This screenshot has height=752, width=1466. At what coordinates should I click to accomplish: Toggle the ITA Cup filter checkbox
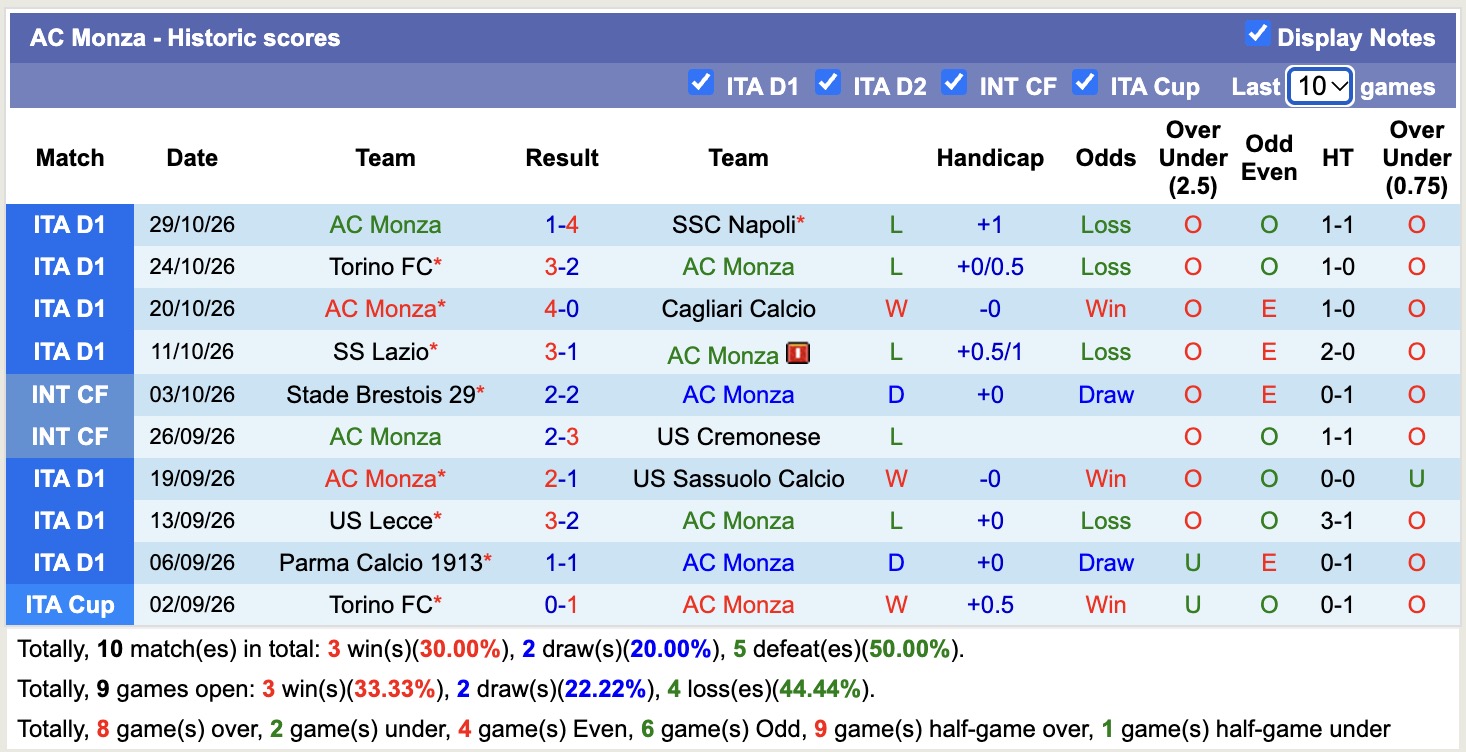[1084, 83]
